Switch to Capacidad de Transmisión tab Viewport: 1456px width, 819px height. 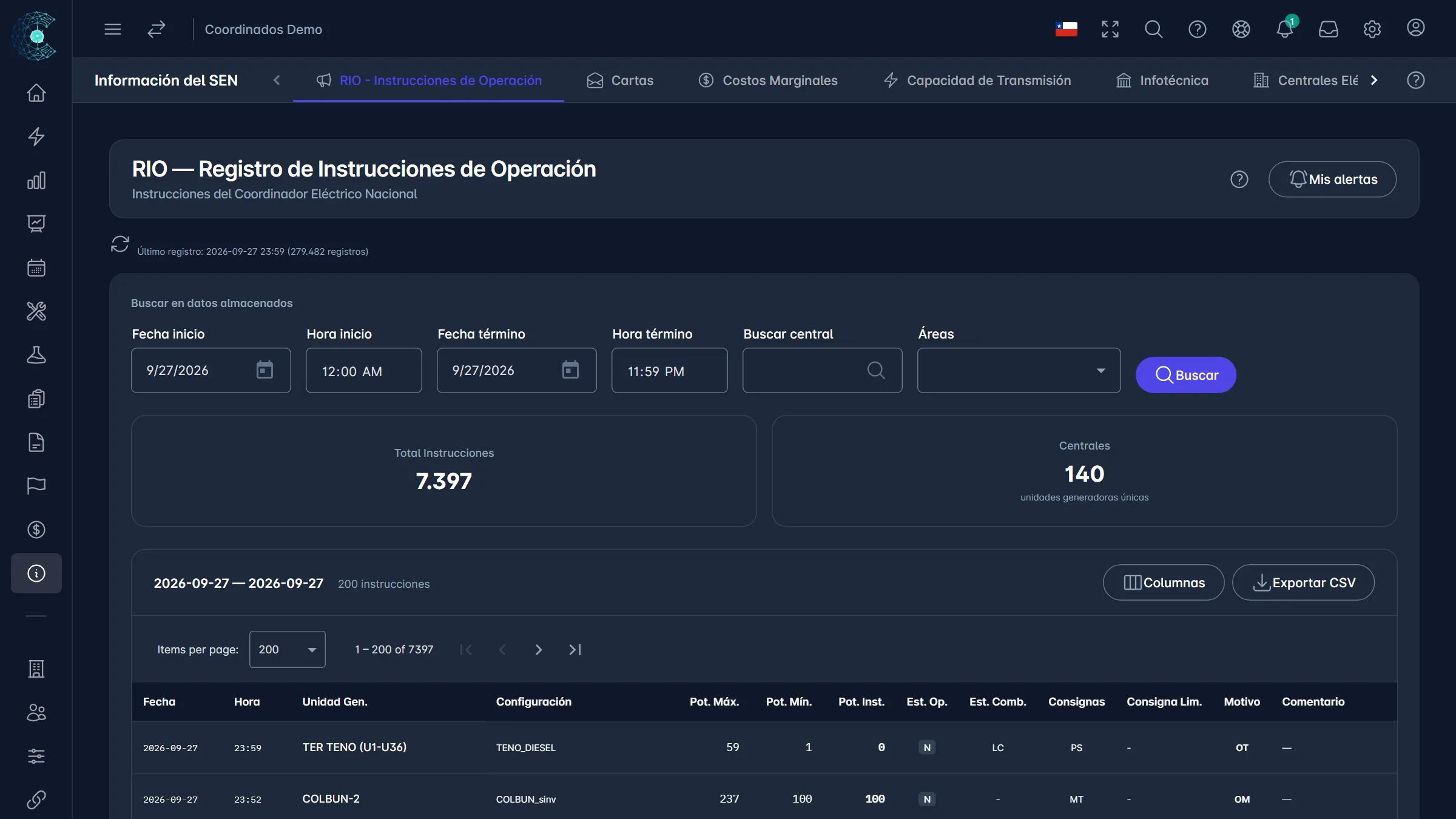(977, 80)
